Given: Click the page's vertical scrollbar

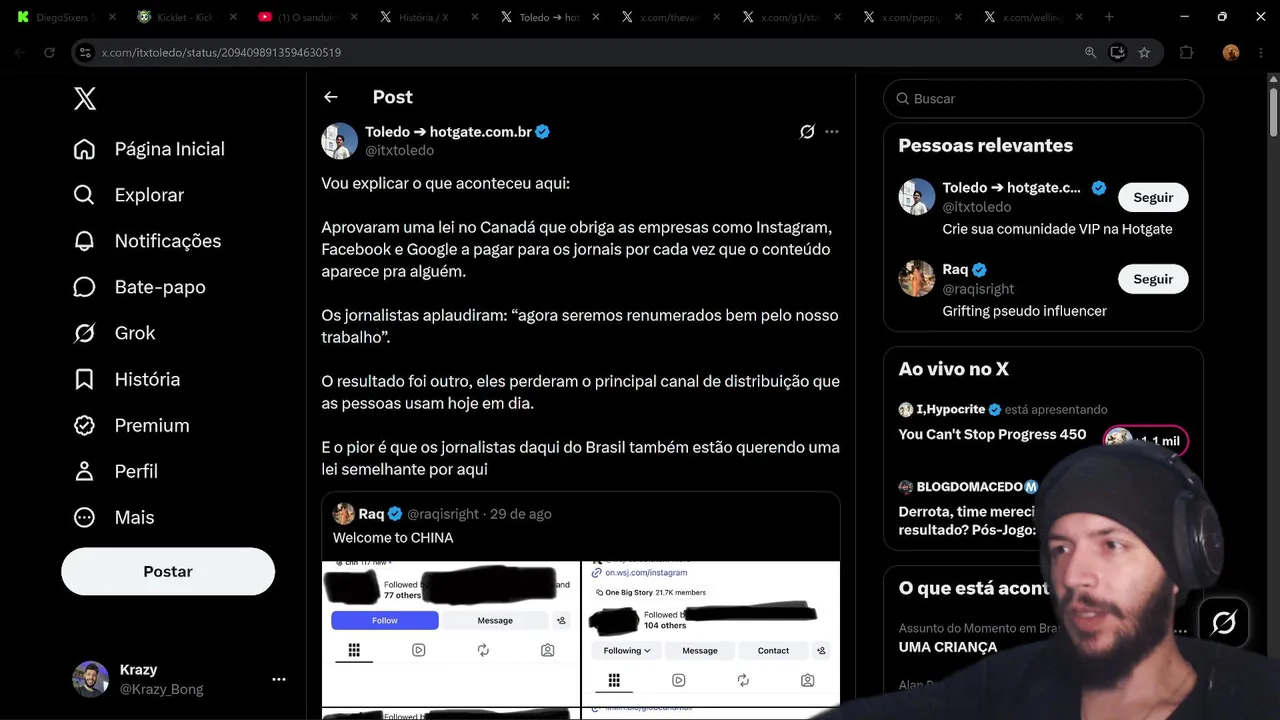Looking at the screenshot, I should click(x=1273, y=110).
